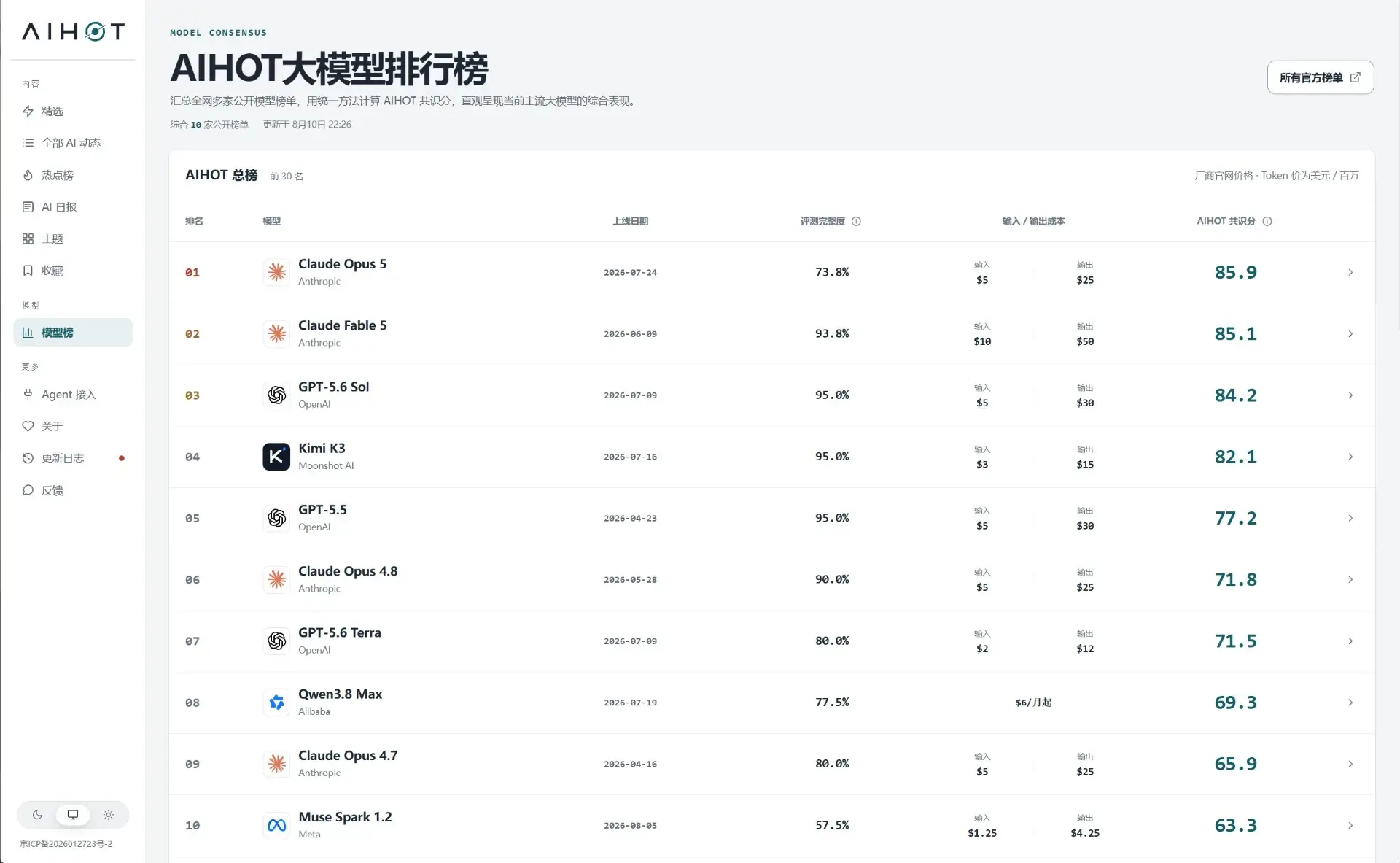Open the Muse Spark 1.2 model name
This screenshot has width=1400, height=863.
coord(345,817)
